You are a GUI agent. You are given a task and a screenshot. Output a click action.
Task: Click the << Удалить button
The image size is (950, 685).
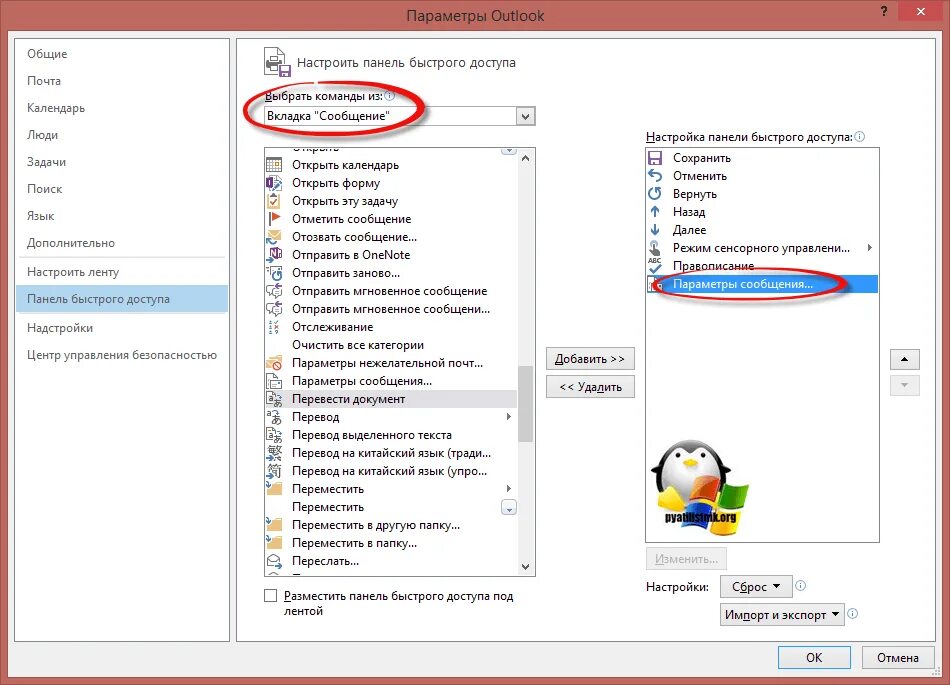(590, 387)
